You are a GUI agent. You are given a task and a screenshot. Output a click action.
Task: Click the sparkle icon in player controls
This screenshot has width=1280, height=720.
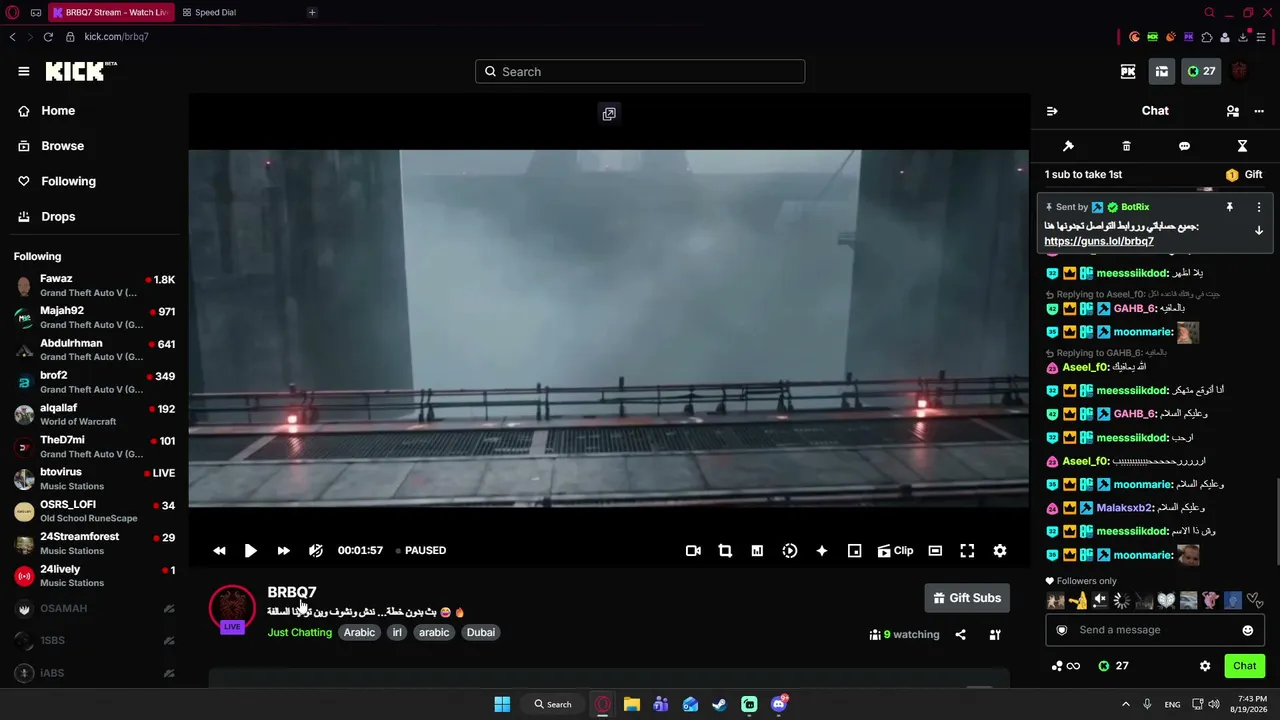pos(822,551)
